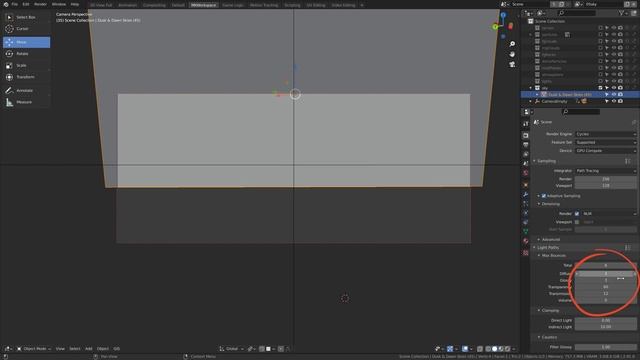Toggle Denoising Render checkbox
The width and height of the screenshot is (640, 360).
577,214
